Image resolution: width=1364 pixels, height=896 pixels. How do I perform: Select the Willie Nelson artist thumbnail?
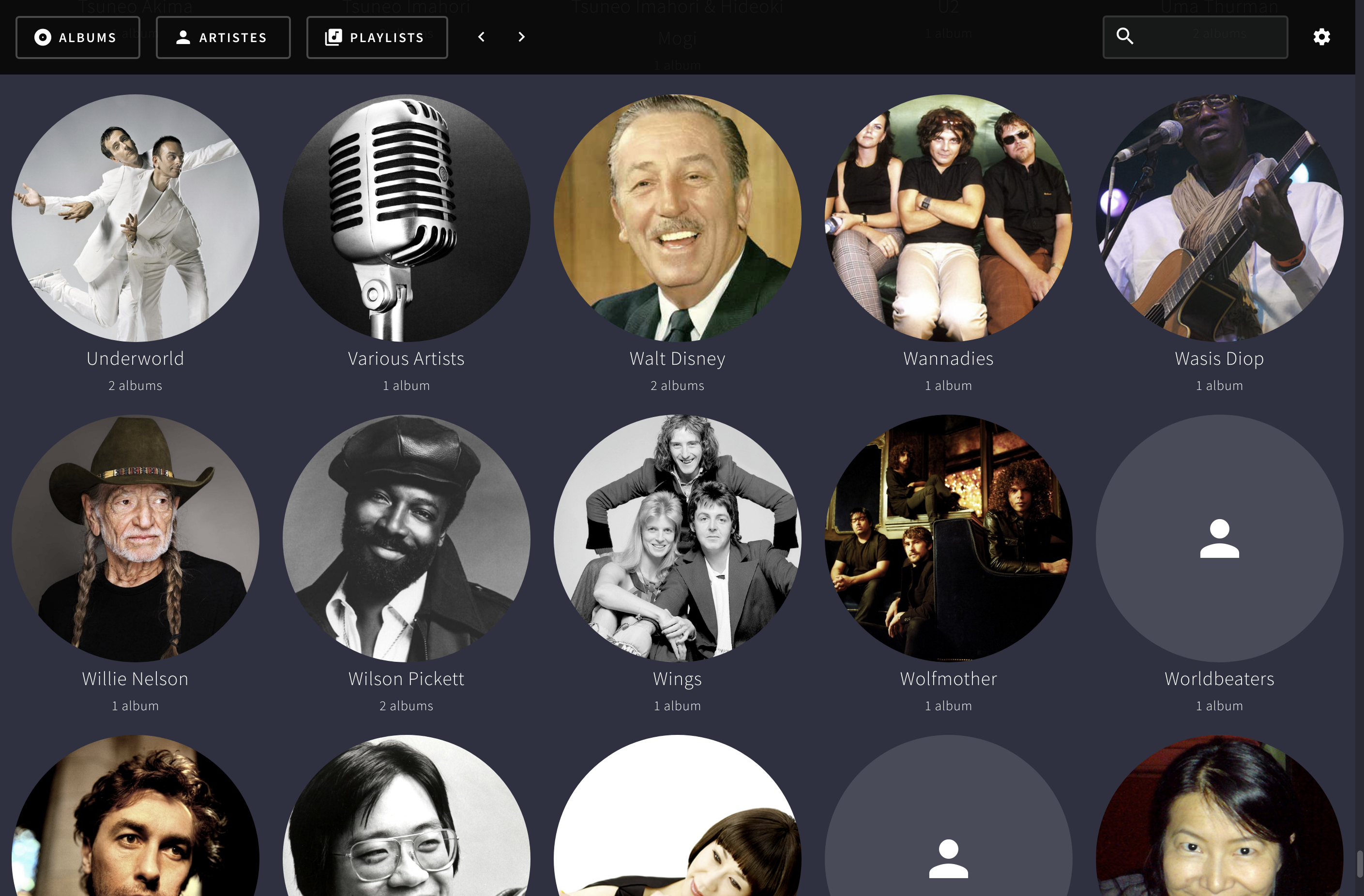click(135, 538)
